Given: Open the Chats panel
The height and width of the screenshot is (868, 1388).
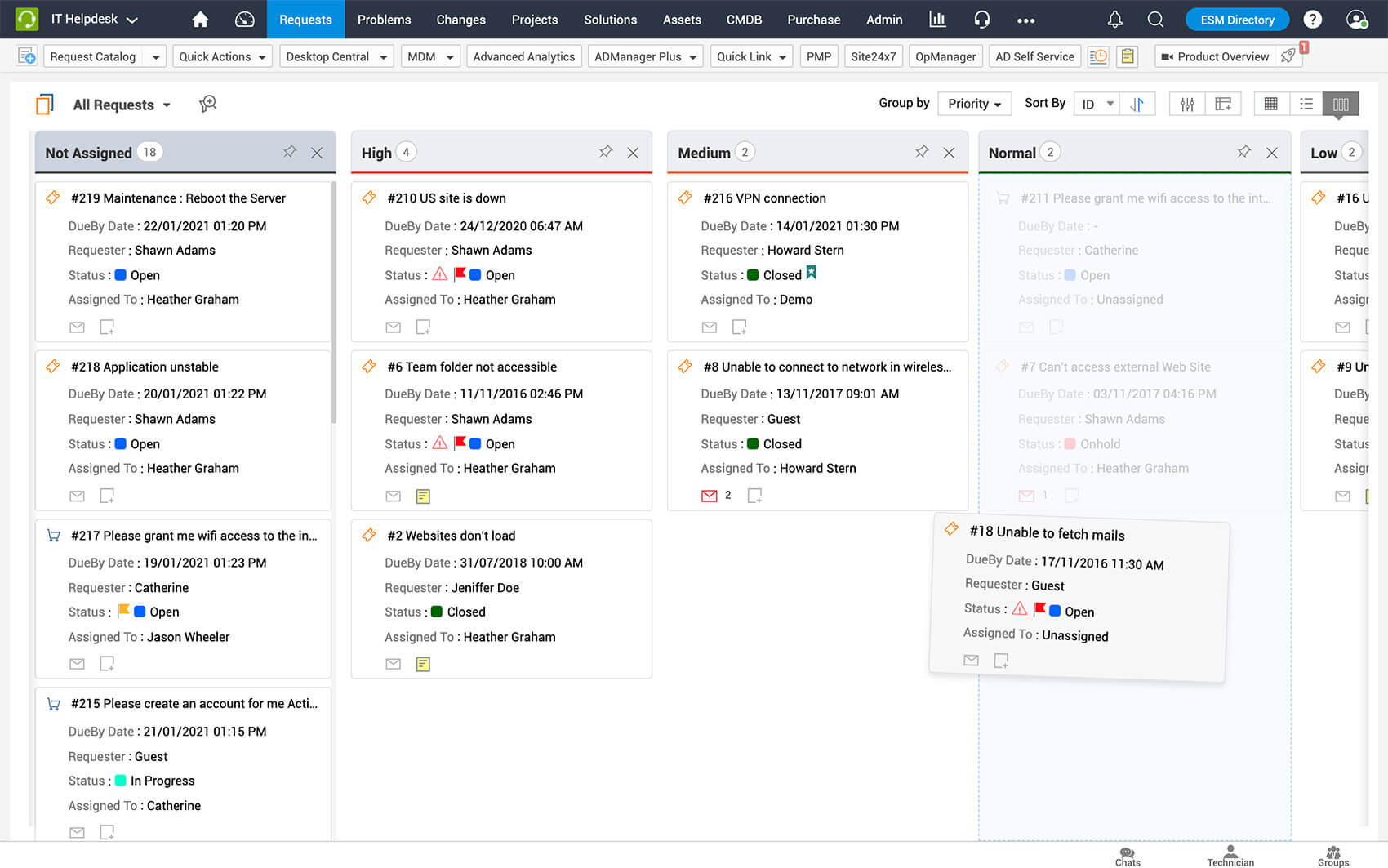Looking at the screenshot, I should (x=1128, y=856).
